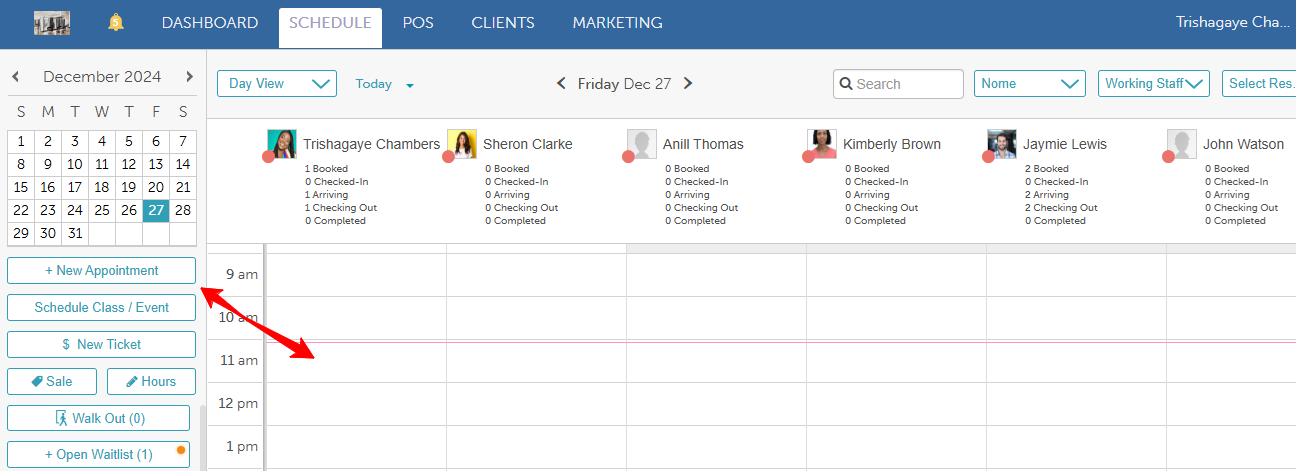The width and height of the screenshot is (1296, 471).
Task: Click the Sale tag button
Action: point(53,381)
